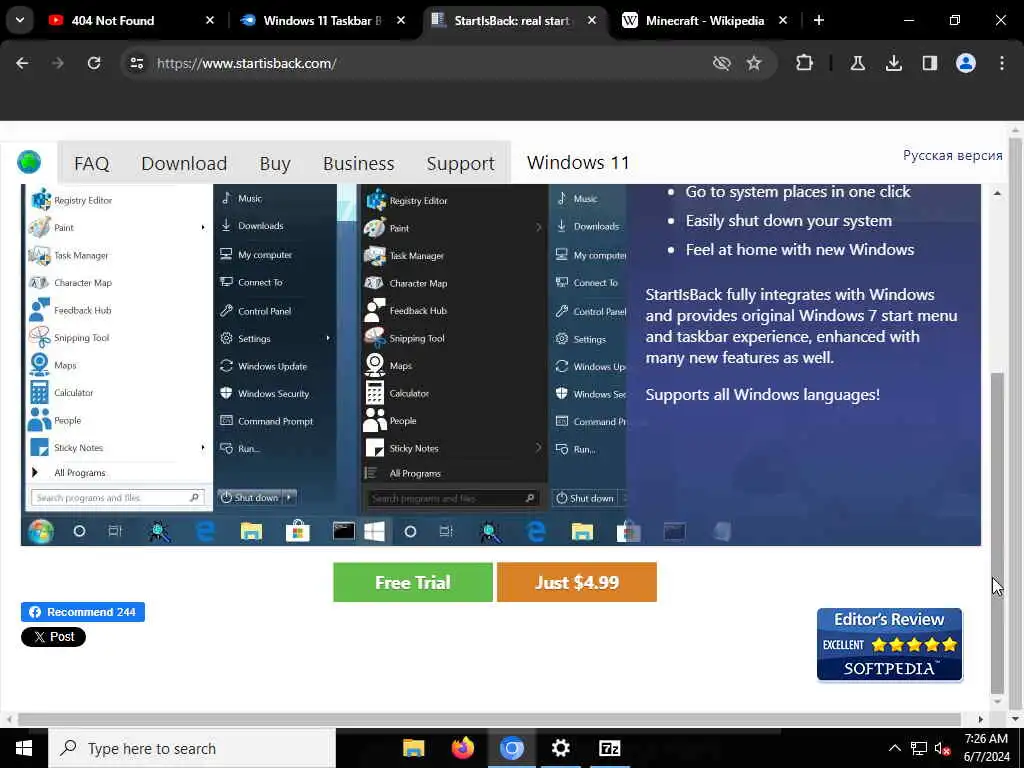Click the StartIsBack green globe logo
The width and height of the screenshot is (1024, 768).
tap(29, 162)
